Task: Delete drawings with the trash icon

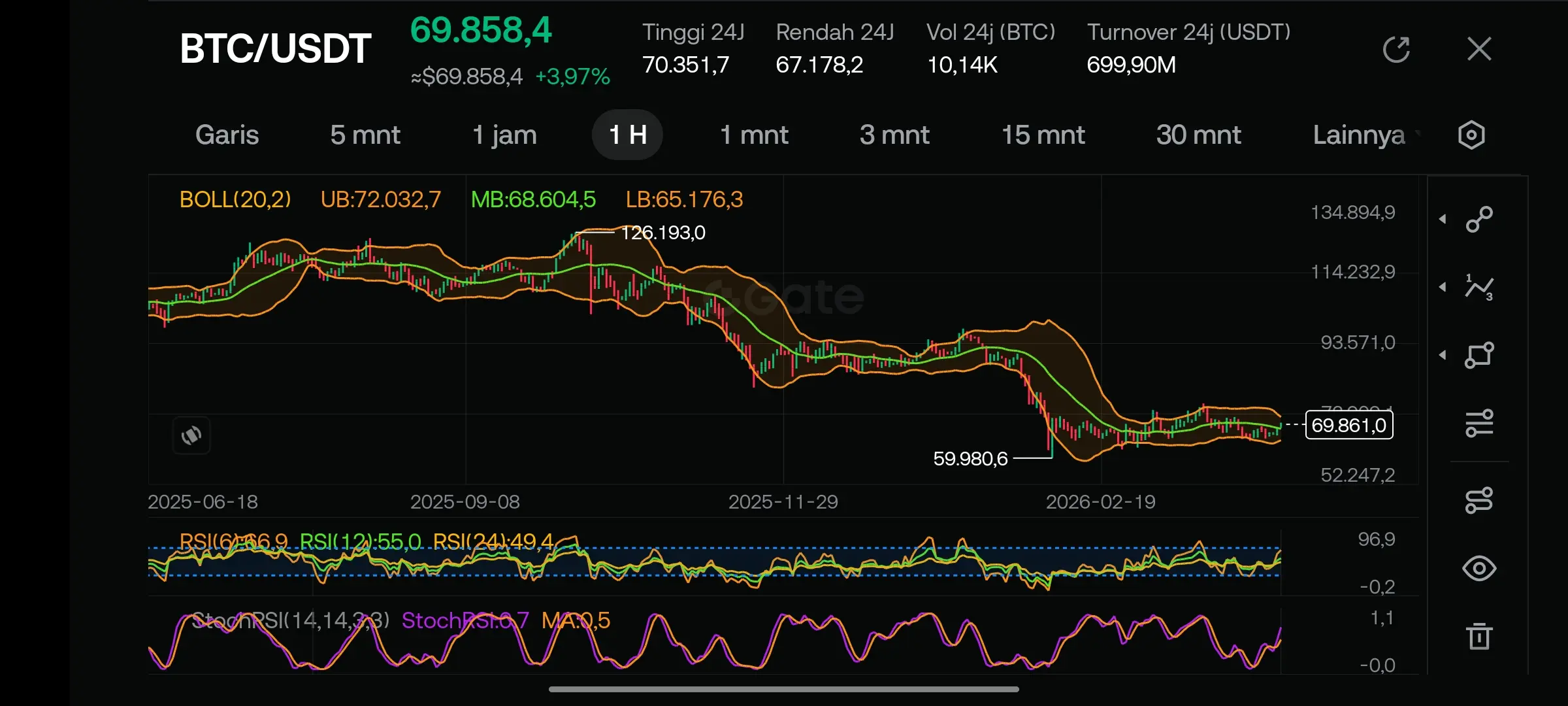Action: (x=1479, y=635)
